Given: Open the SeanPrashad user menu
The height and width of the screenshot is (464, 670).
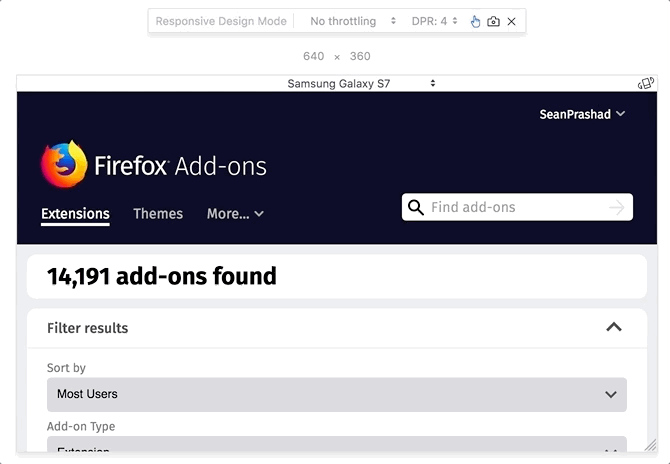Looking at the screenshot, I should coord(582,115).
